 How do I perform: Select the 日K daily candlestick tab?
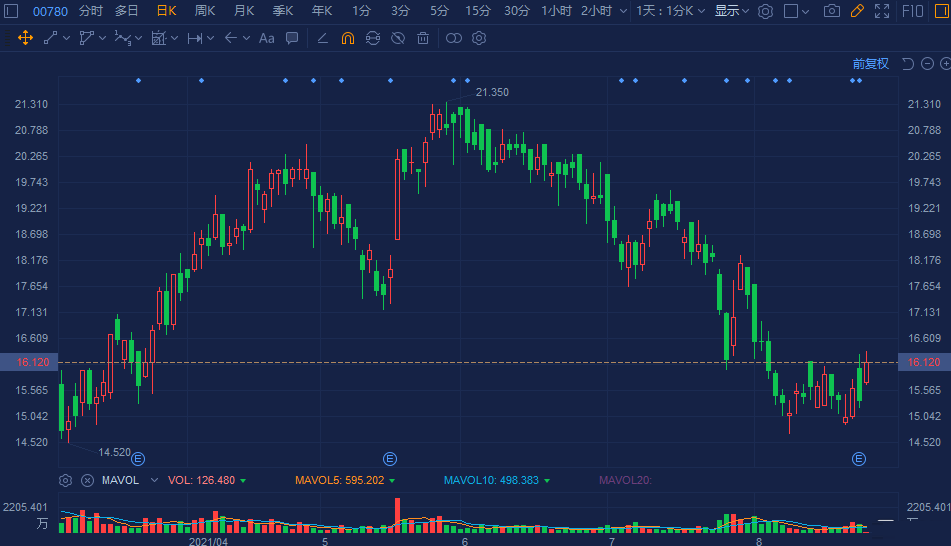point(166,11)
